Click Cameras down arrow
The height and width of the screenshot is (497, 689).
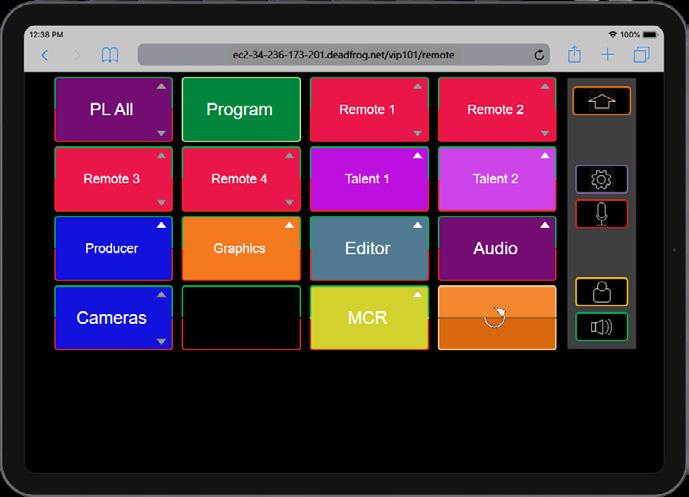(x=161, y=341)
